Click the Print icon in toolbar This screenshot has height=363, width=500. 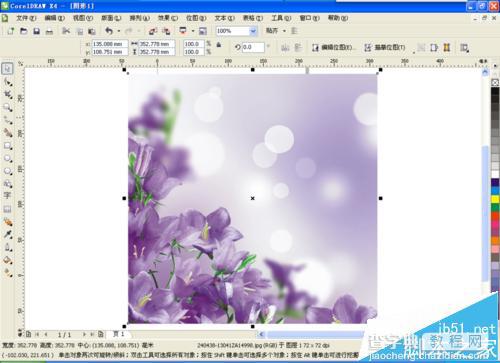49,31
